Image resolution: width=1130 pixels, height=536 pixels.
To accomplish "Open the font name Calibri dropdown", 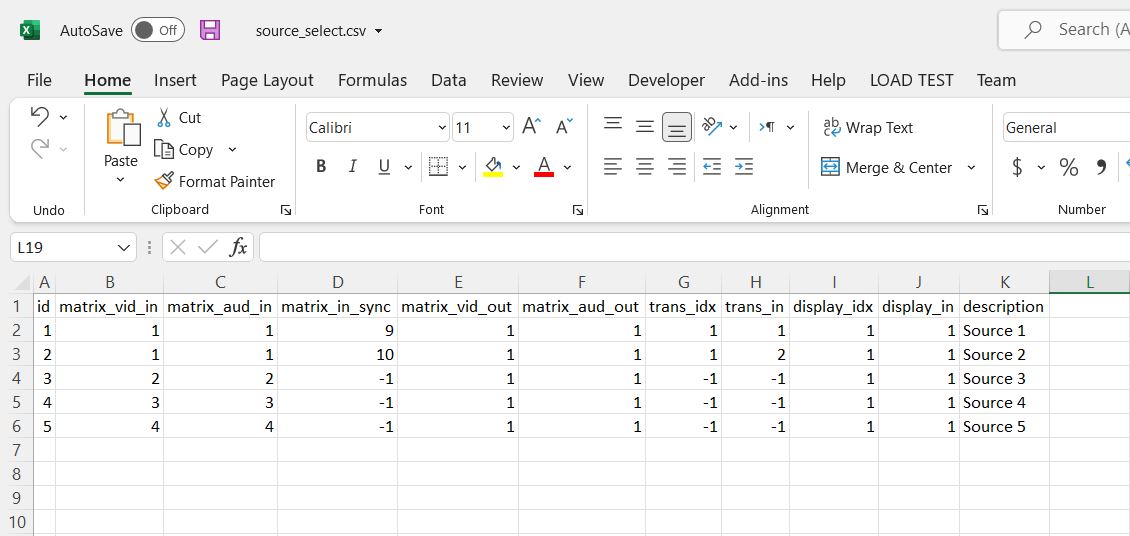I will pos(442,128).
